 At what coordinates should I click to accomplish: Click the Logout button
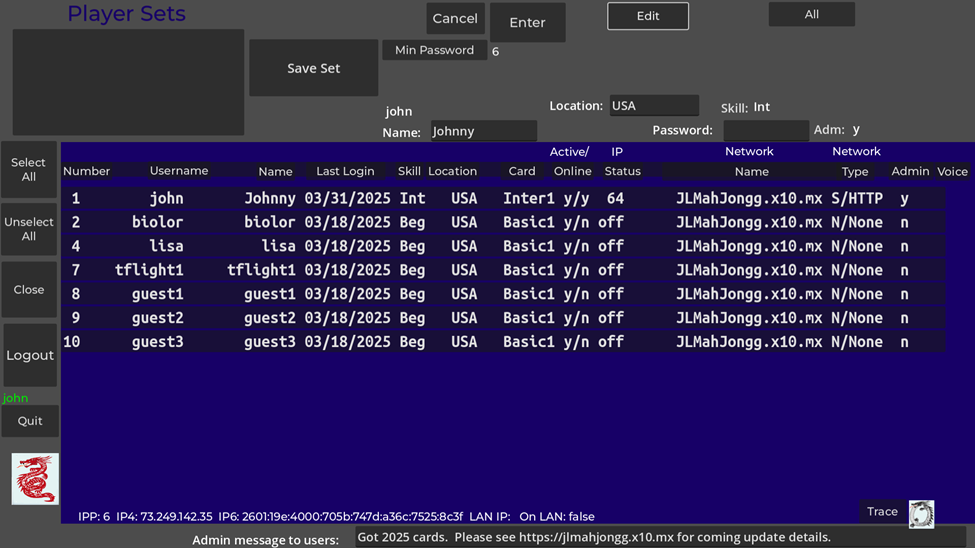[x=30, y=355]
